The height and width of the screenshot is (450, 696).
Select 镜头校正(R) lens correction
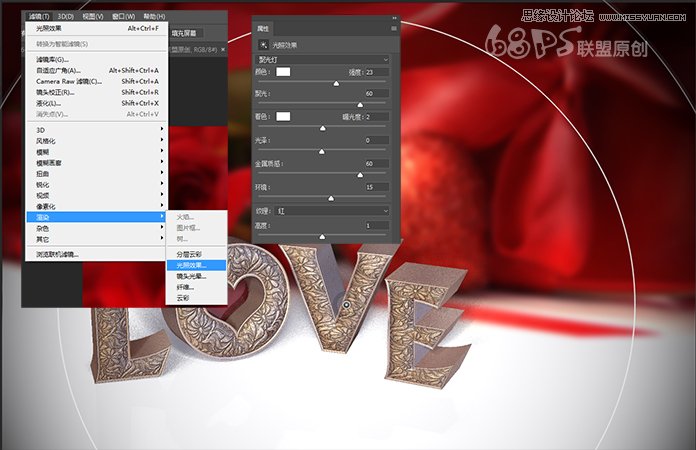97,92
